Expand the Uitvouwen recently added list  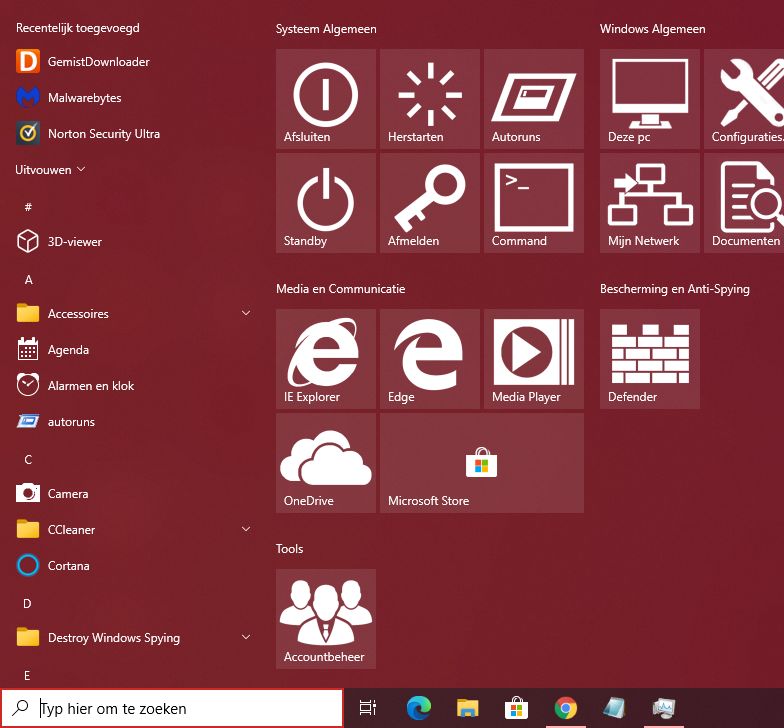tap(50, 170)
